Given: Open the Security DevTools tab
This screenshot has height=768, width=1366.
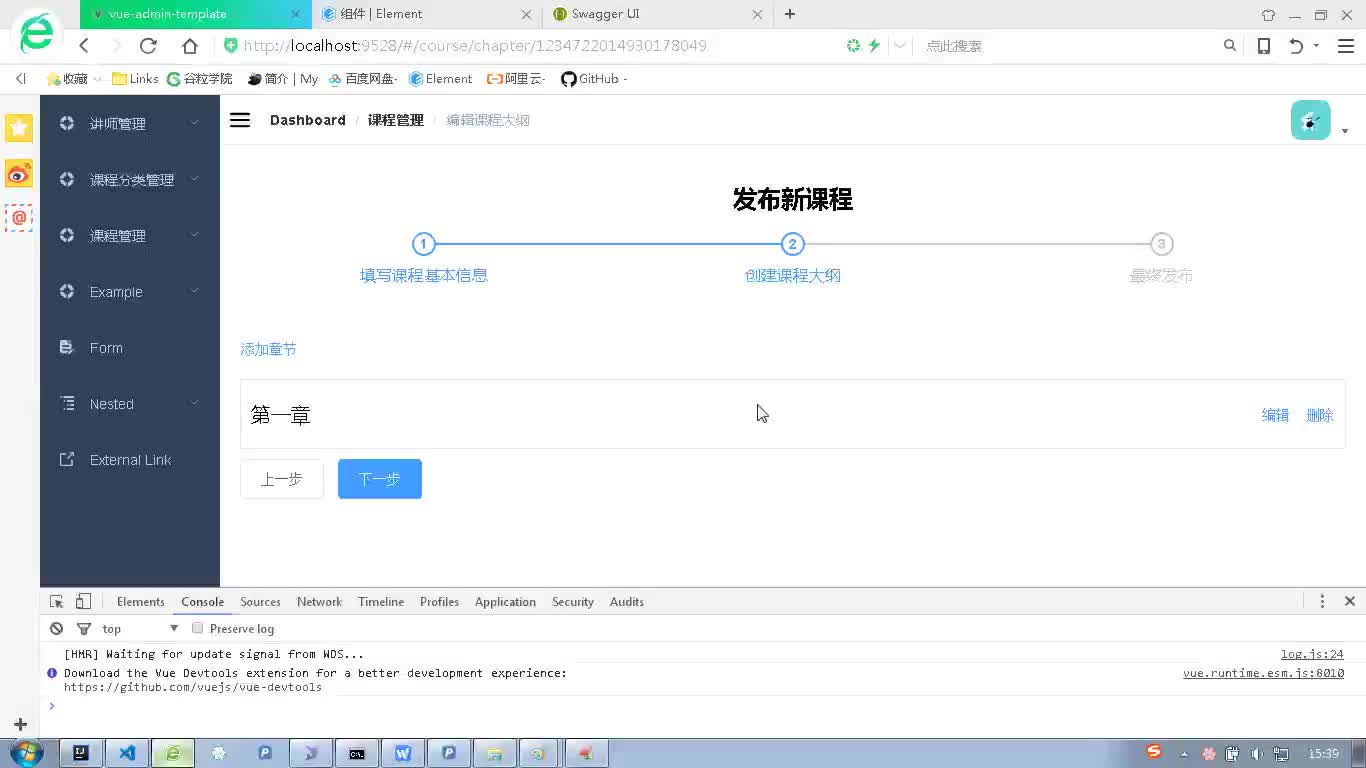Looking at the screenshot, I should click(573, 601).
